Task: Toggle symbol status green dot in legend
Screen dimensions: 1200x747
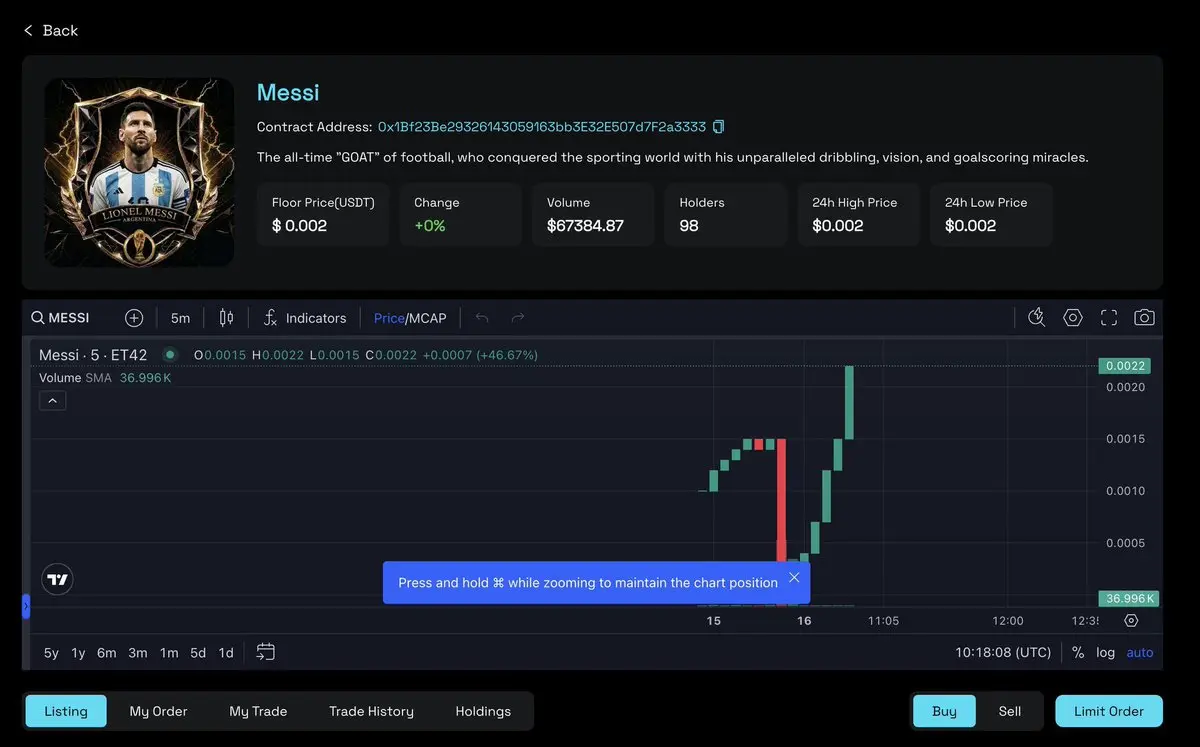Action: (x=170, y=355)
